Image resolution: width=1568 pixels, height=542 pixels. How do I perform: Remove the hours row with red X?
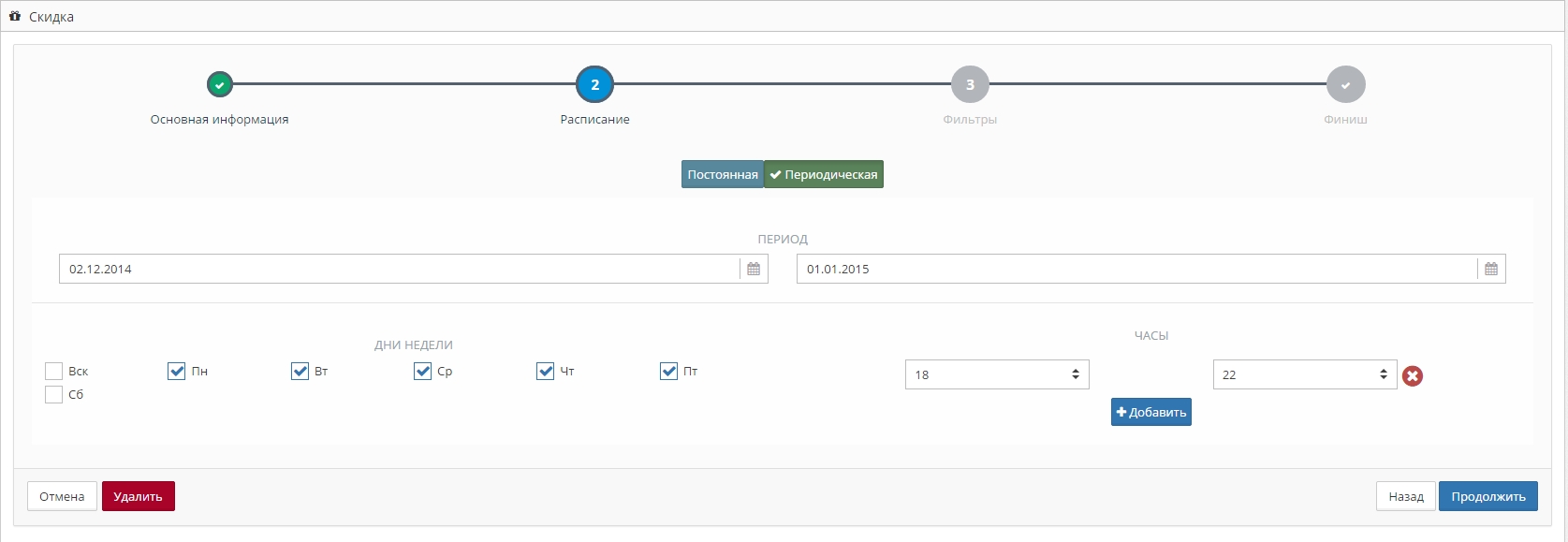click(1413, 375)
